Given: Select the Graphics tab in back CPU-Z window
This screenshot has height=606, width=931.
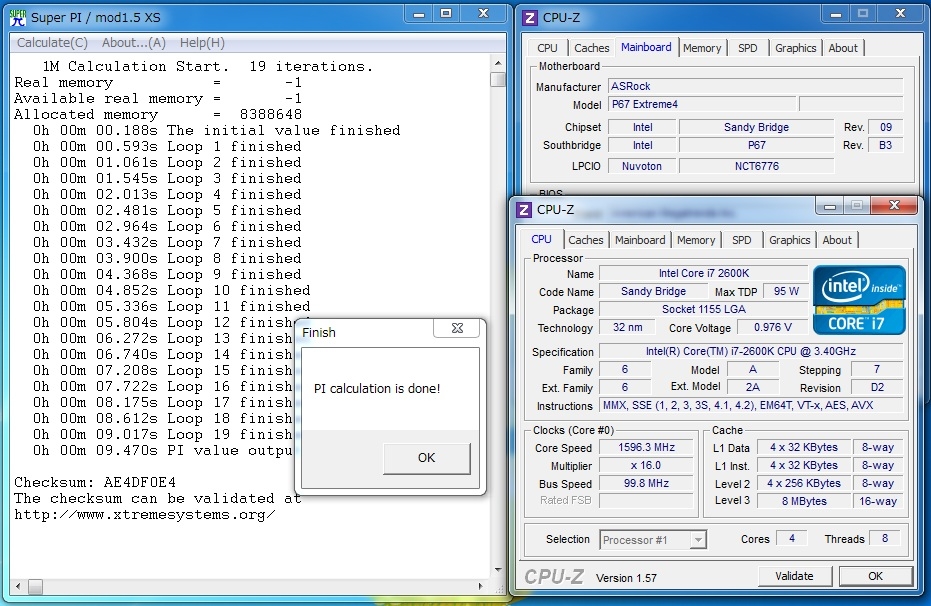Looking at the screenshot, I should [x=796, y=48].
